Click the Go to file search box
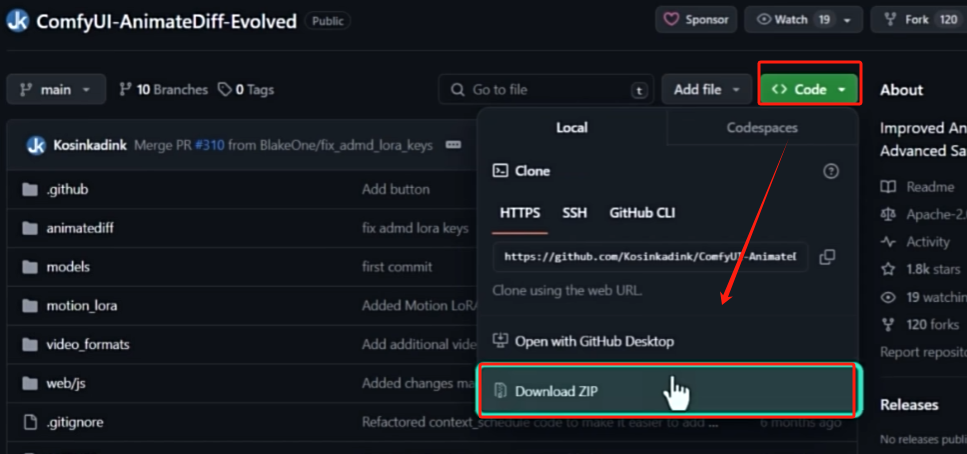The height and width of the screenshot is (454, 967). (545, 90)
